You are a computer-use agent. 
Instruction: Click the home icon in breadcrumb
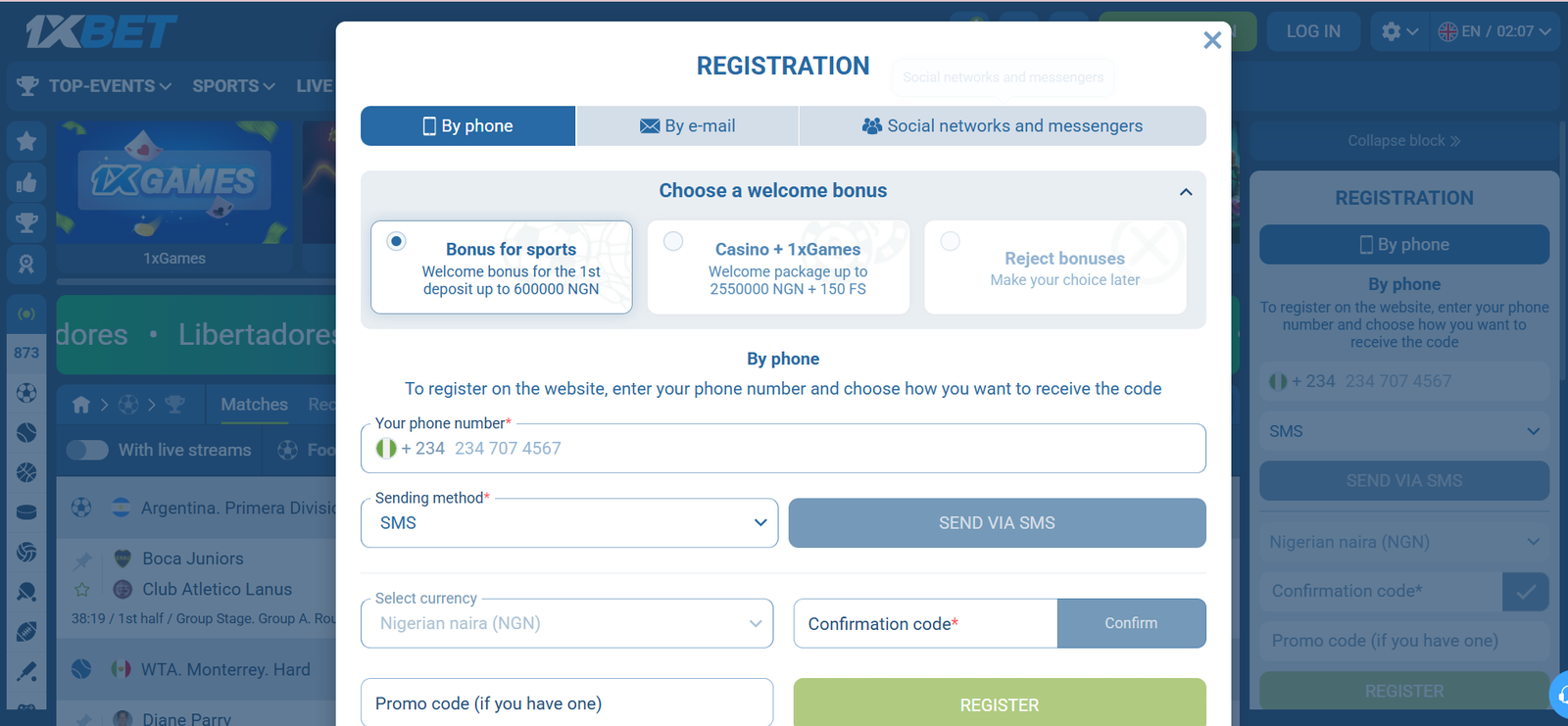(x=81, y=405)
